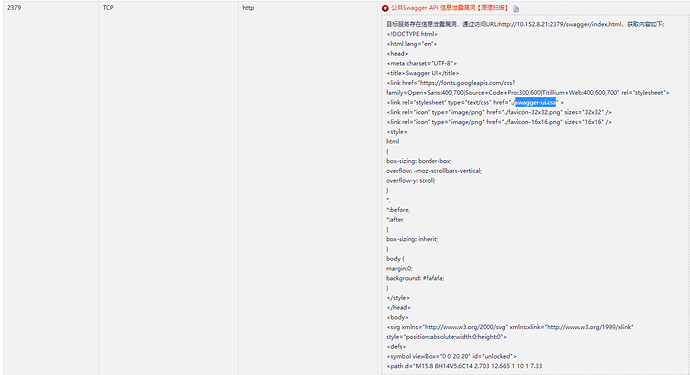
Task: Click the <html lang="en"> line
Action: click(412, 44)
